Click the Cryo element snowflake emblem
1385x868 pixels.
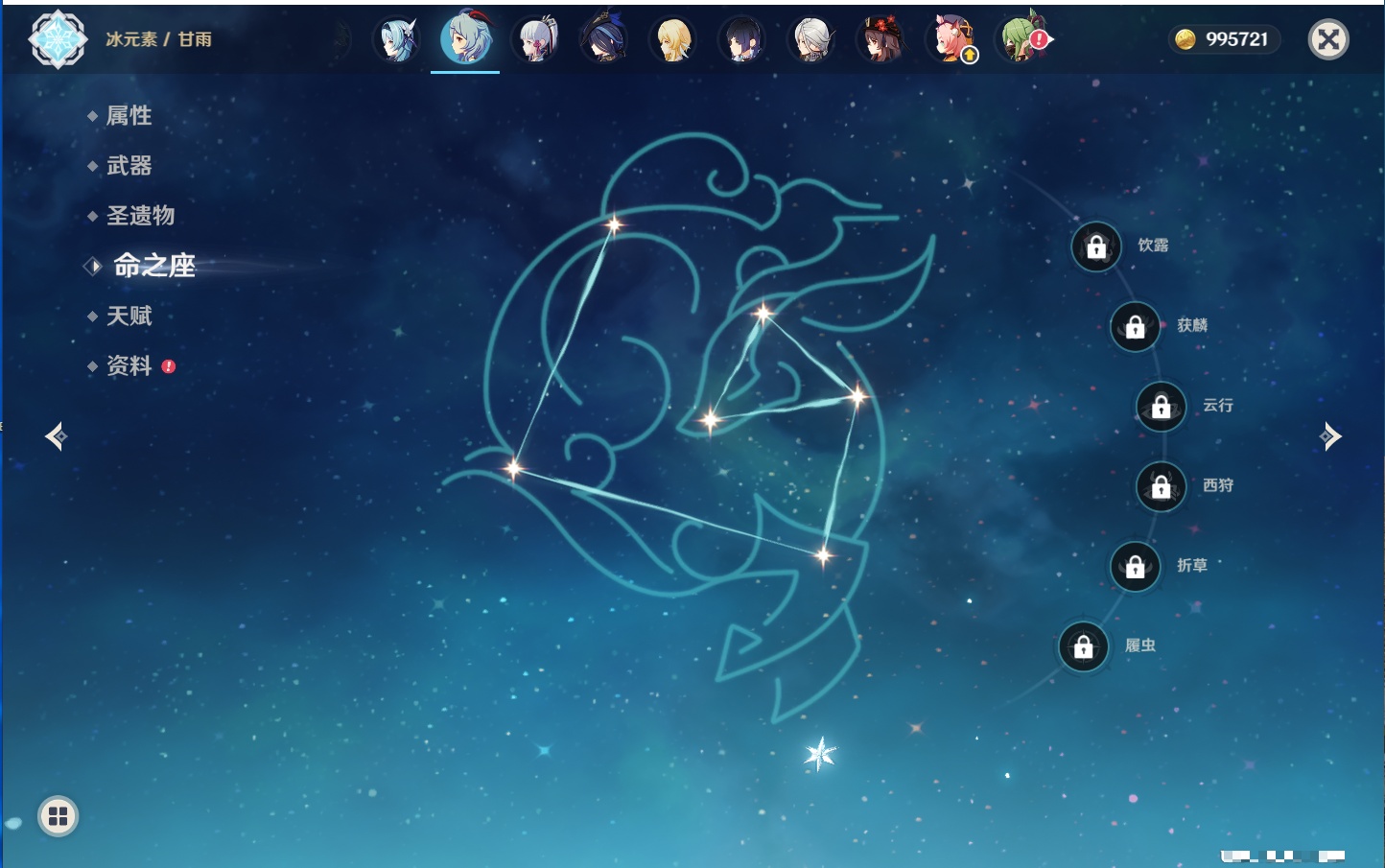58,39
